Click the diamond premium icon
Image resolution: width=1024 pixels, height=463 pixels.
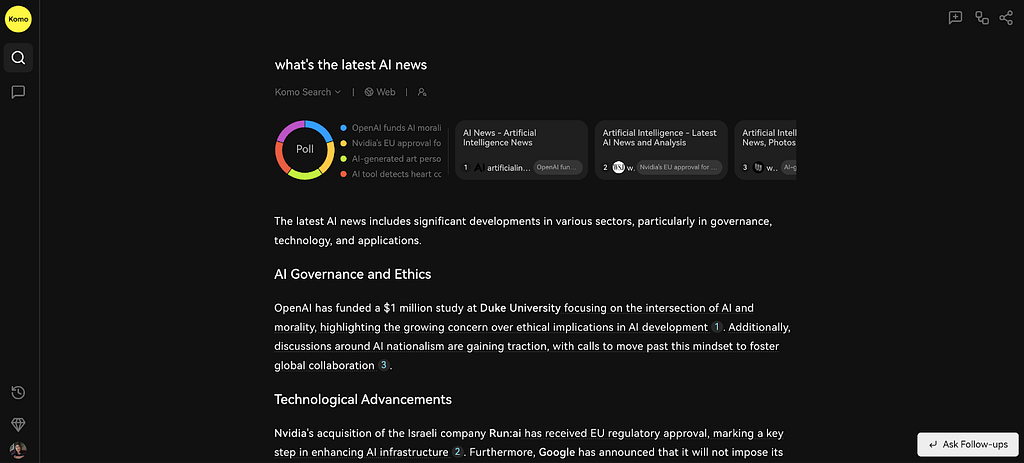pos(18,424)
